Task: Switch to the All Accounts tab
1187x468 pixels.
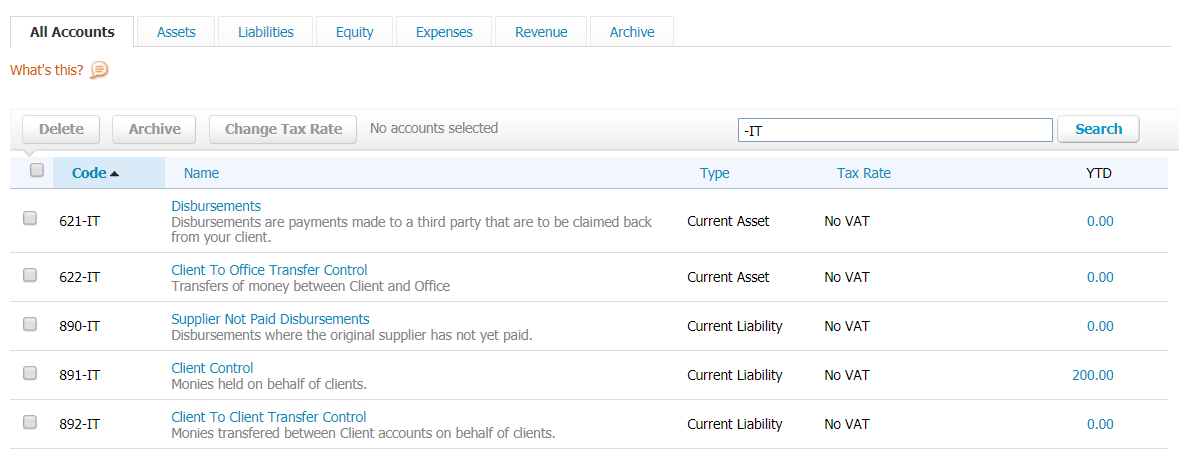Action: (73, 32)
